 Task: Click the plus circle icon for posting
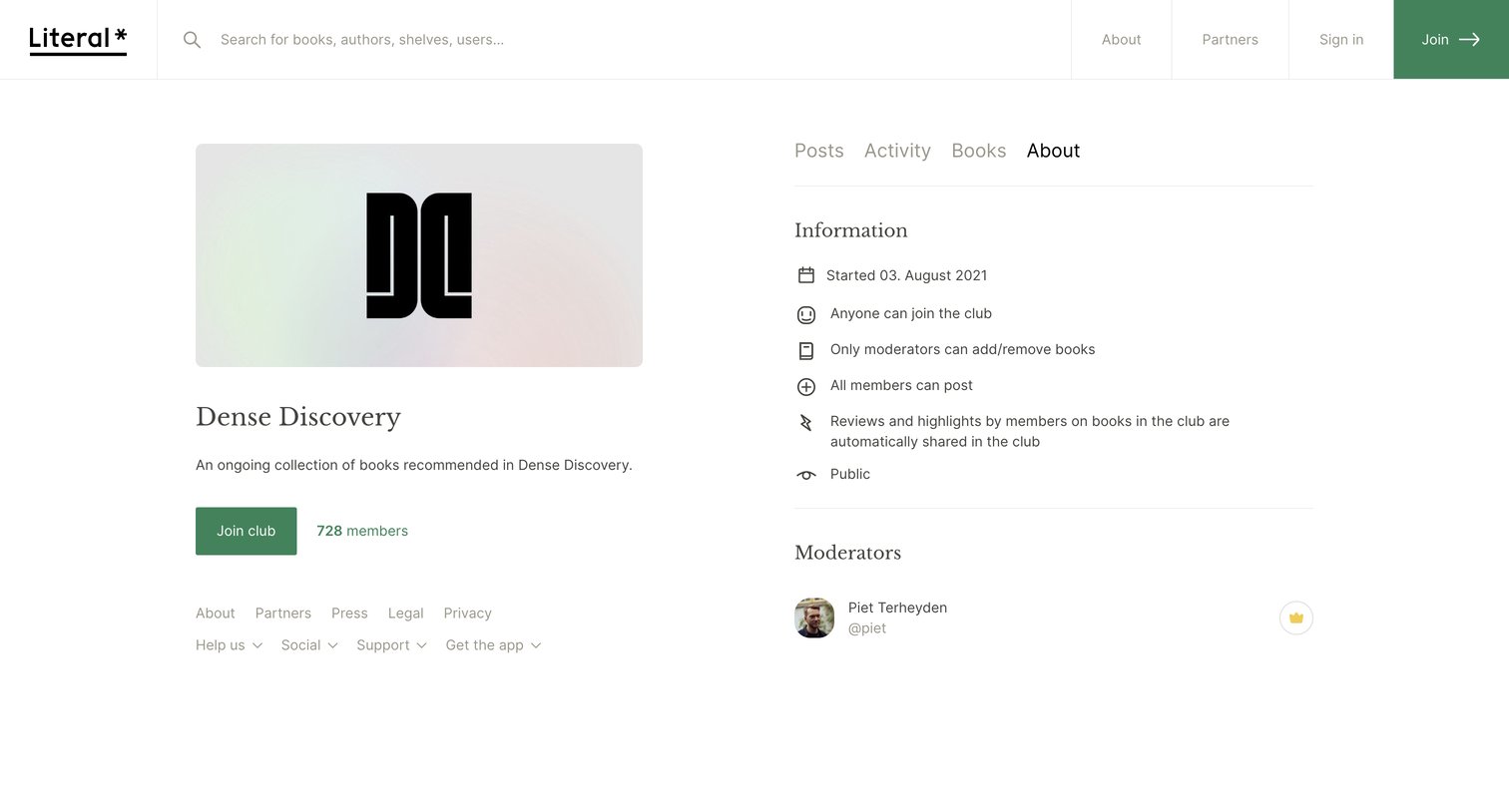[806, 386]
